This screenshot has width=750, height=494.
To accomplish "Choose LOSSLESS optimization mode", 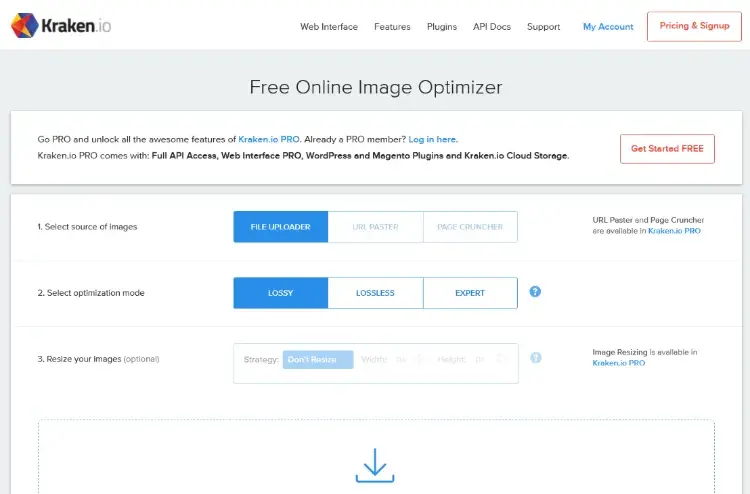I will [x=375, y=293].
